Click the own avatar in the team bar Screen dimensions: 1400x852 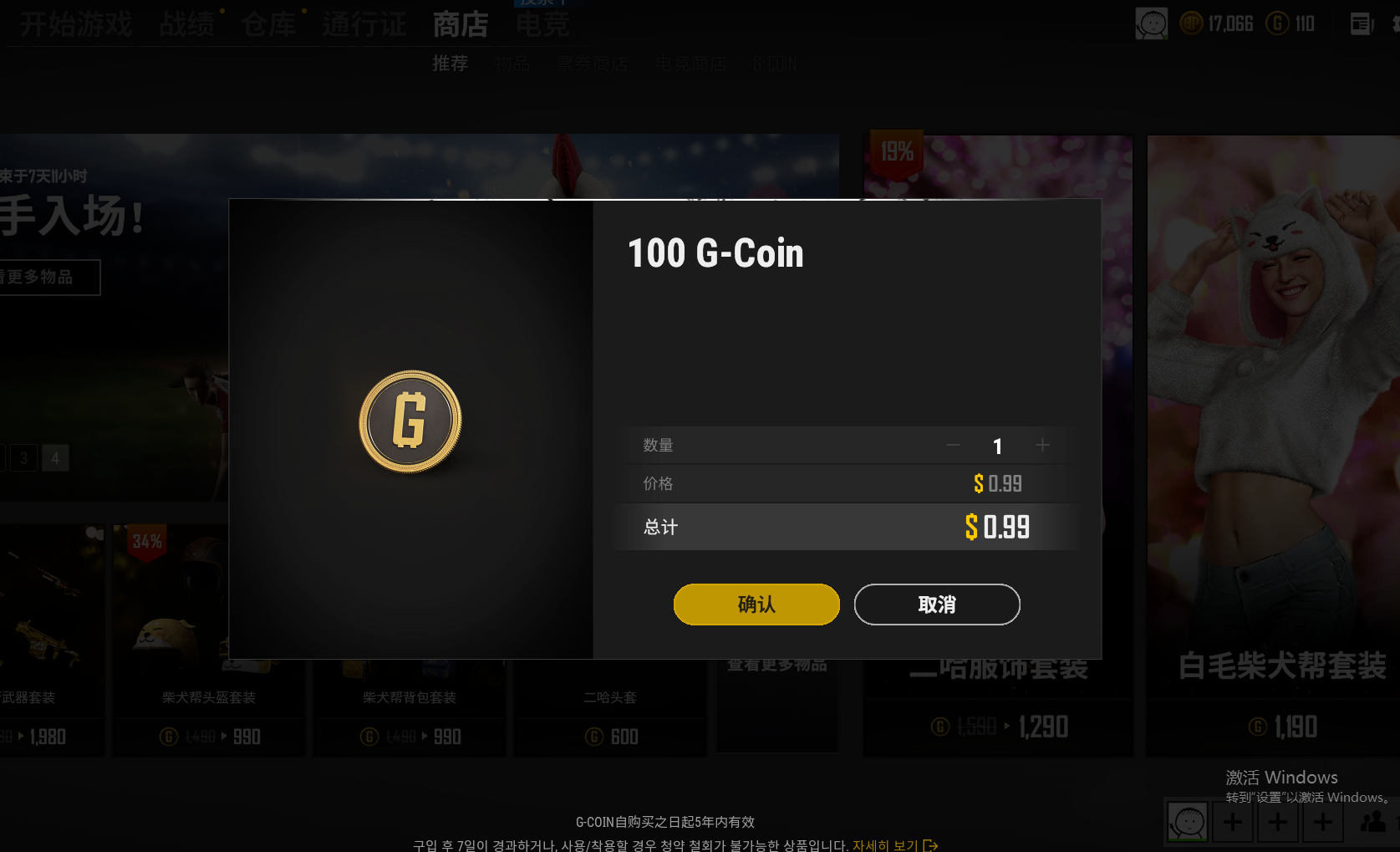[1188, 823]
